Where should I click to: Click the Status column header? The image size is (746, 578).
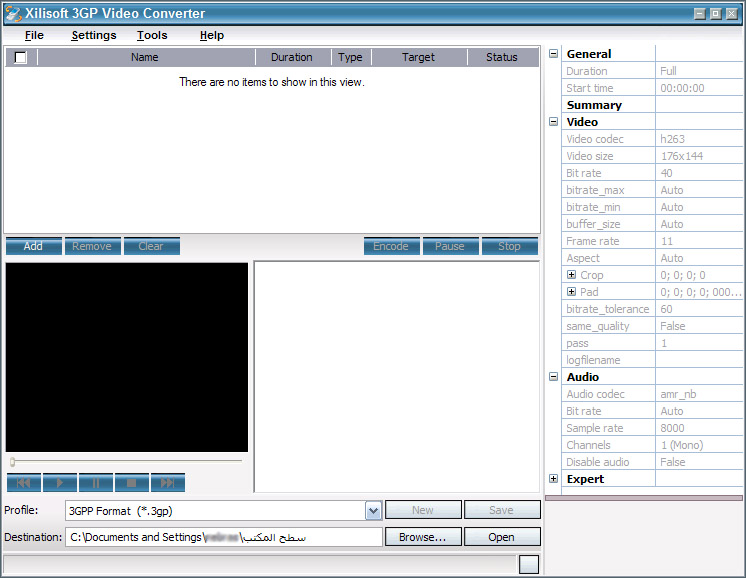click(502, 58)
